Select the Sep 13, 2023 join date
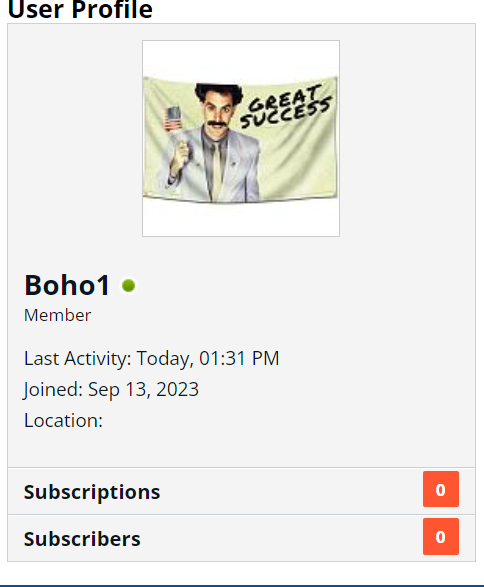 click(x=143, y=390)
